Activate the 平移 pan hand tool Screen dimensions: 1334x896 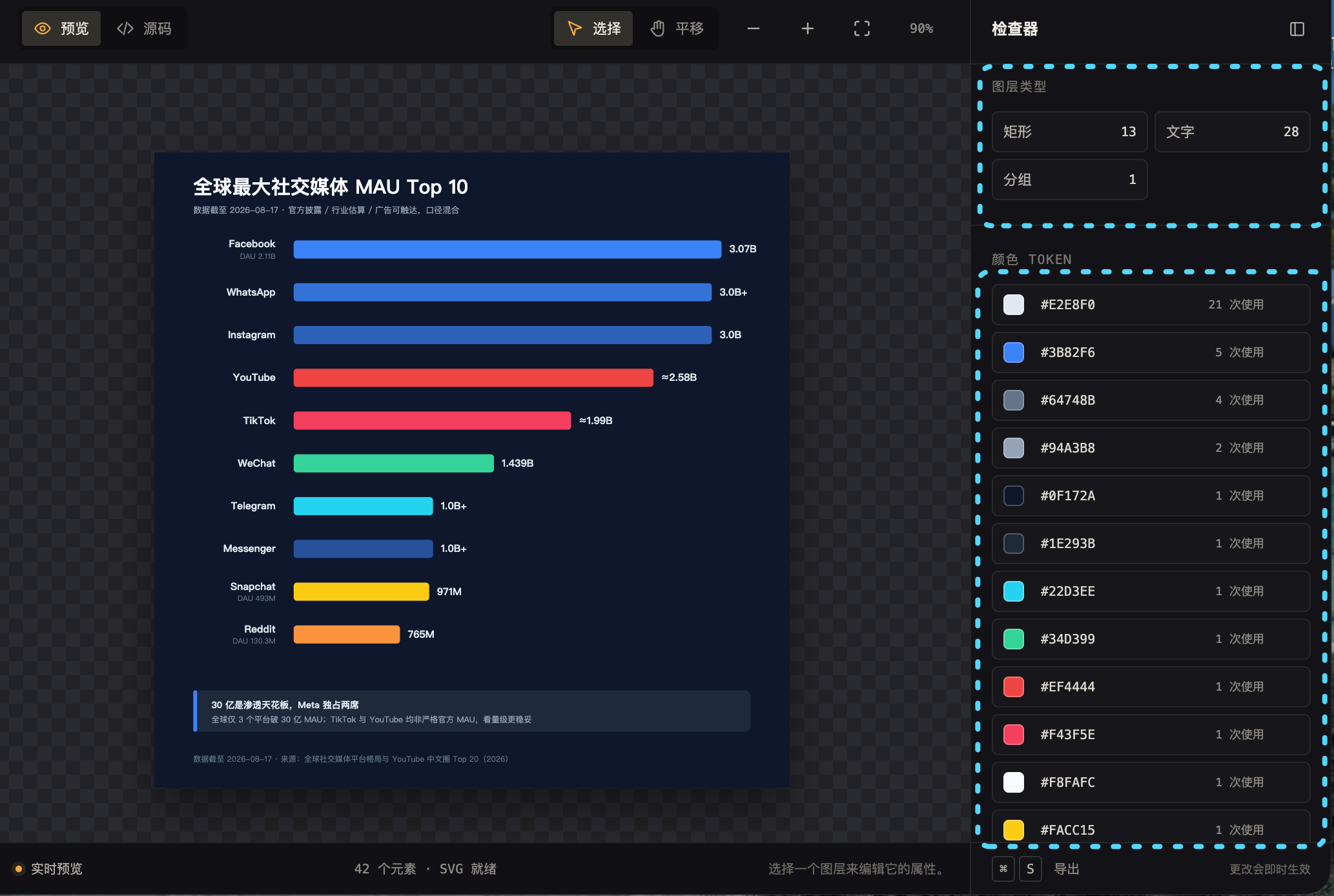[x=676, y=28]
